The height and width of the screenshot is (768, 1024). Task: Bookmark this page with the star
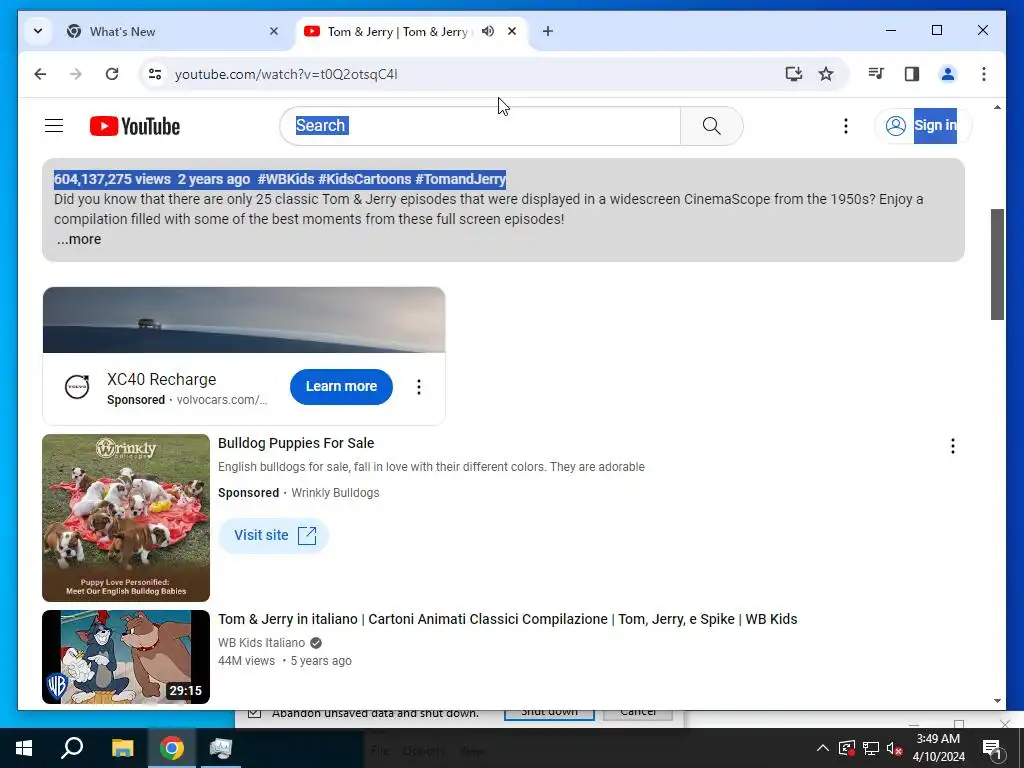826,74
